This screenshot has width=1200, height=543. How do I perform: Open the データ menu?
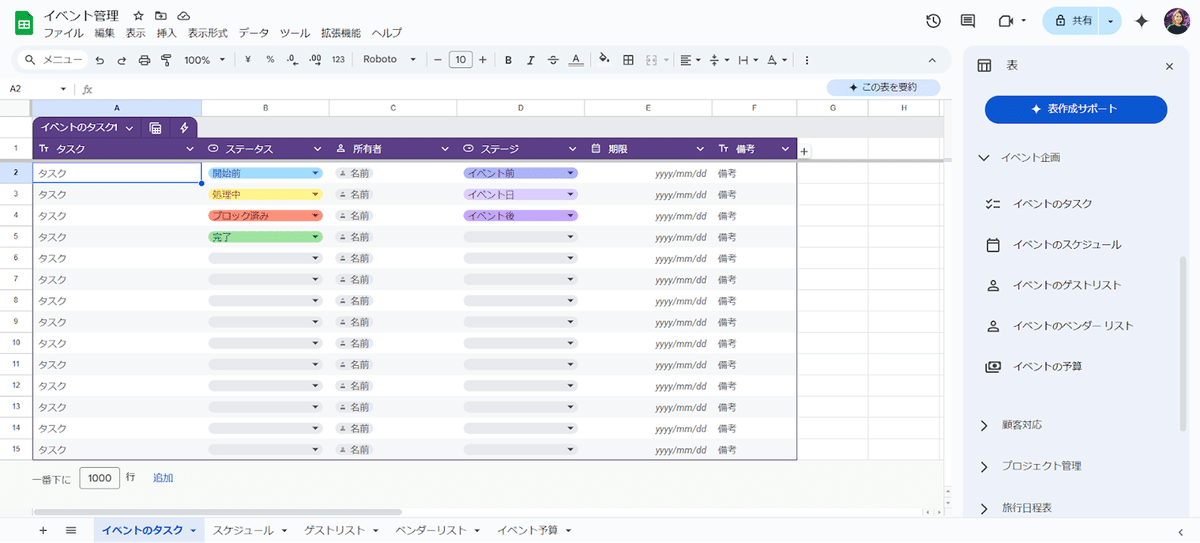pos(254,33)
